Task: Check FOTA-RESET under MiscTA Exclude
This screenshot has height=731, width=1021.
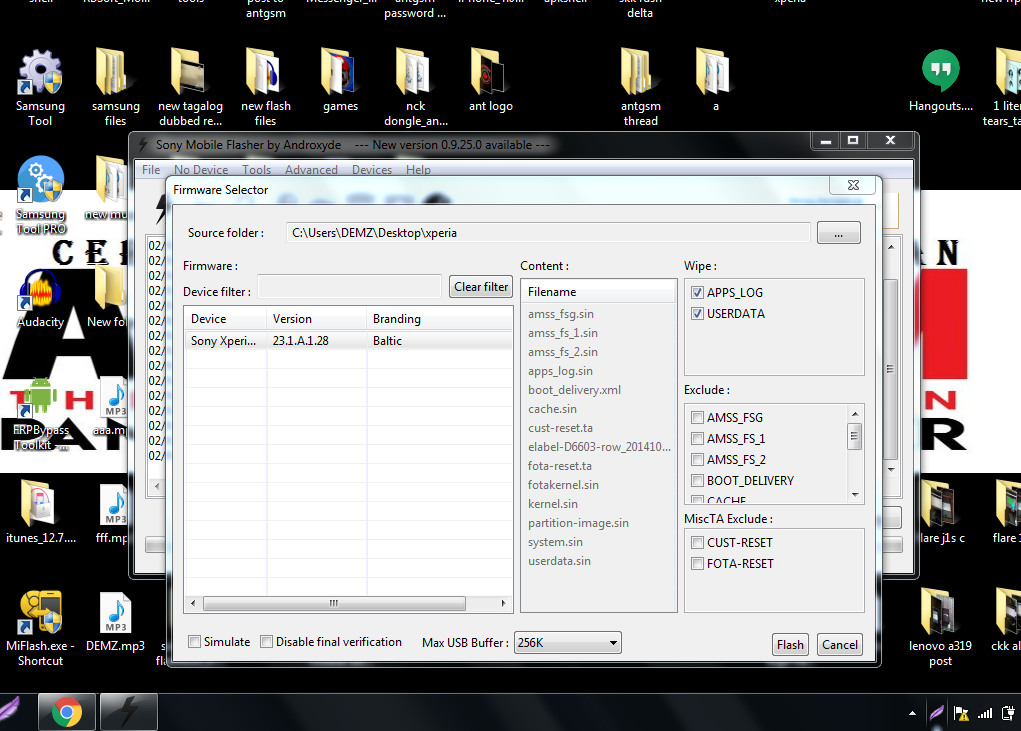Action: [x=697, y=563]
